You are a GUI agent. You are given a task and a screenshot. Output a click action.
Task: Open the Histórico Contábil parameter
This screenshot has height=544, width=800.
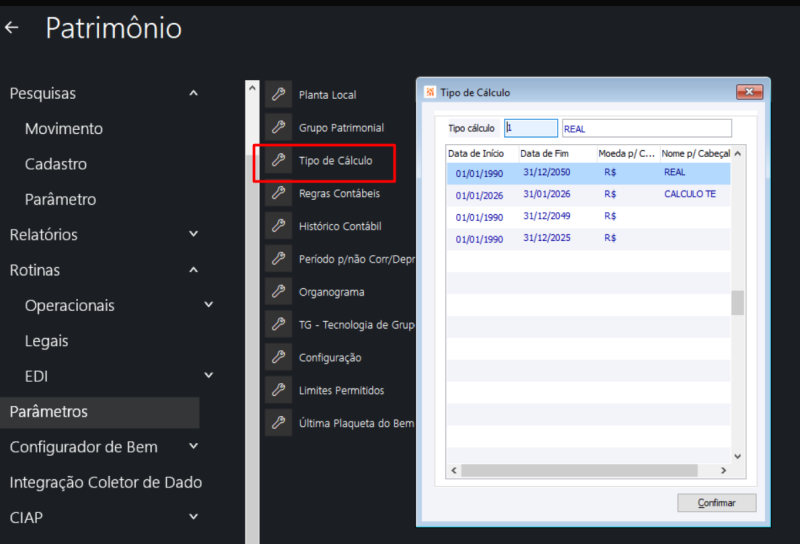(340, 226)
